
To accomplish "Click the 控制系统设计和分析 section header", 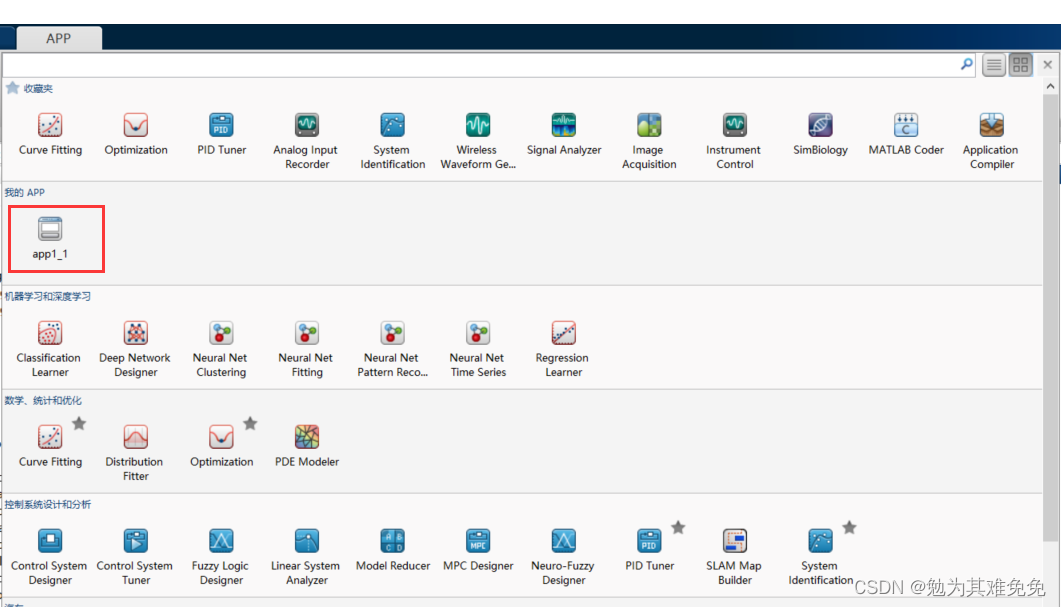I will click(x=47, y=504).
